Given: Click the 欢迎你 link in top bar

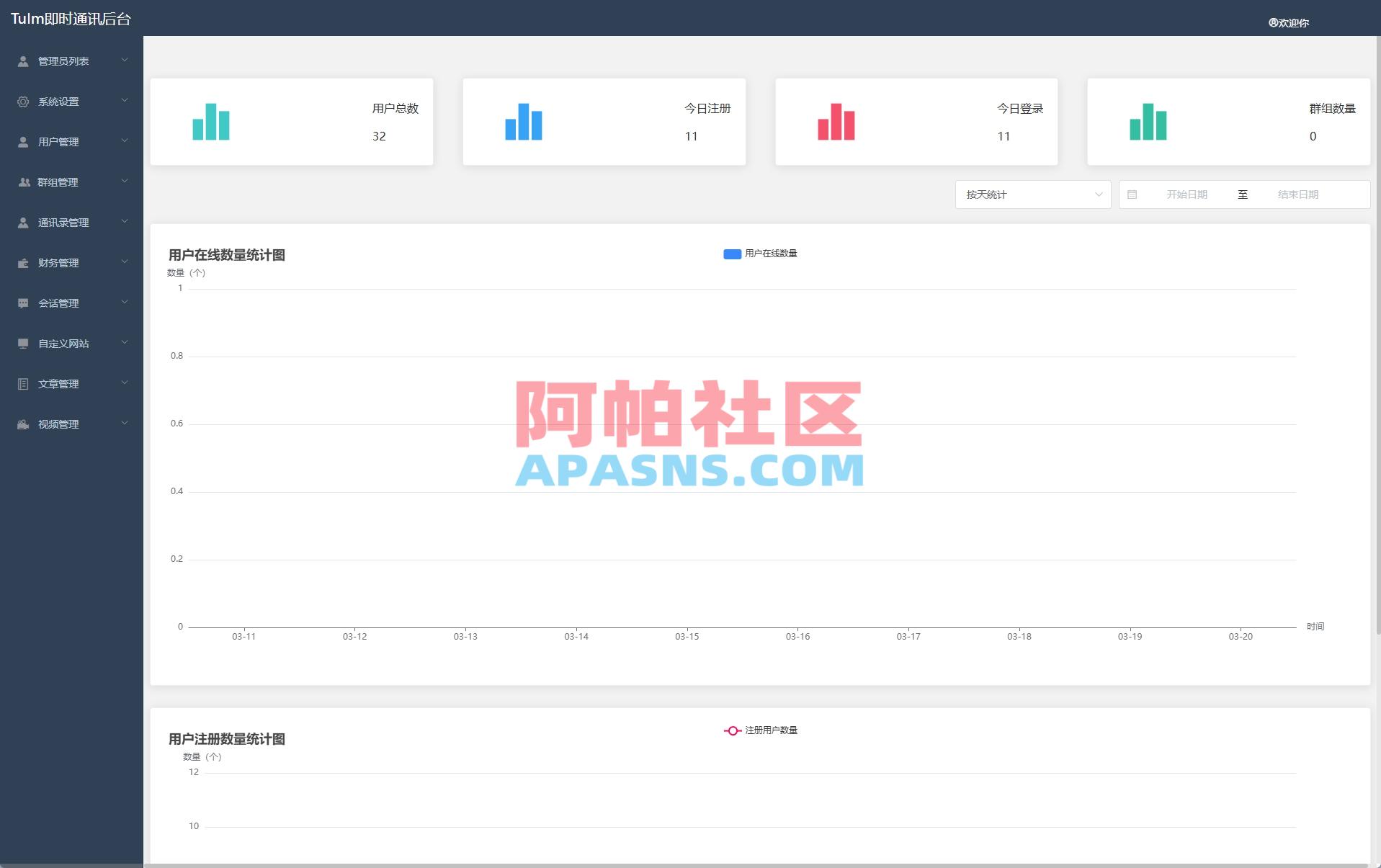Looking at the screenshot, I should pos(1292,22).
